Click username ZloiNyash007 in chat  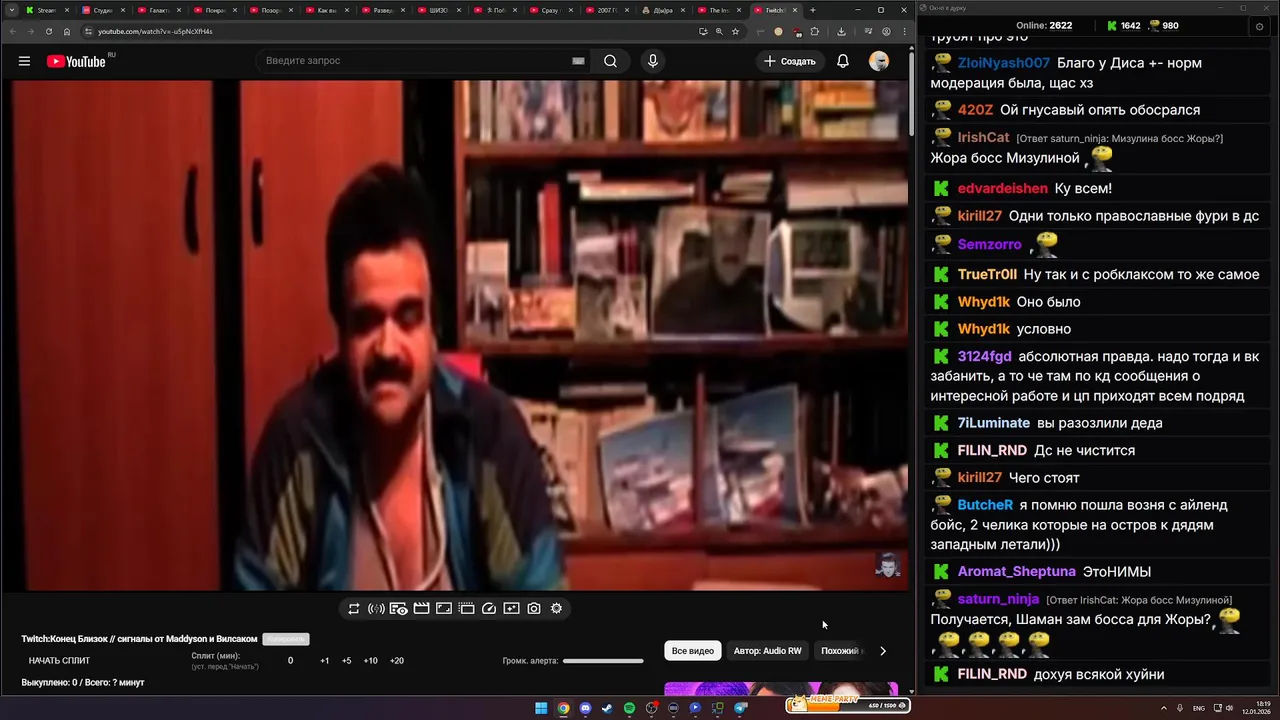tap(1004, 63)
